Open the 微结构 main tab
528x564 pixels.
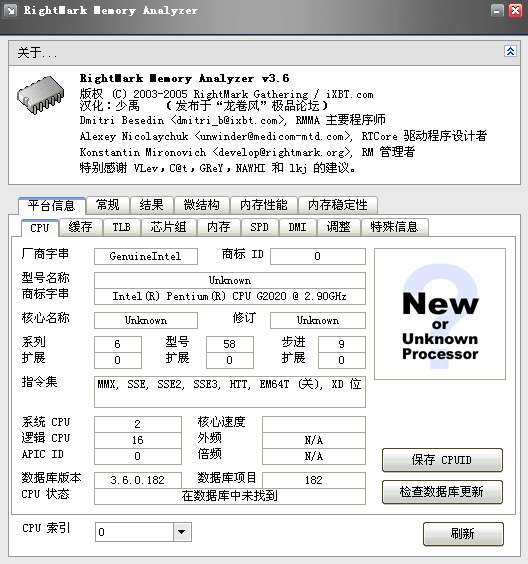point(201,205)
